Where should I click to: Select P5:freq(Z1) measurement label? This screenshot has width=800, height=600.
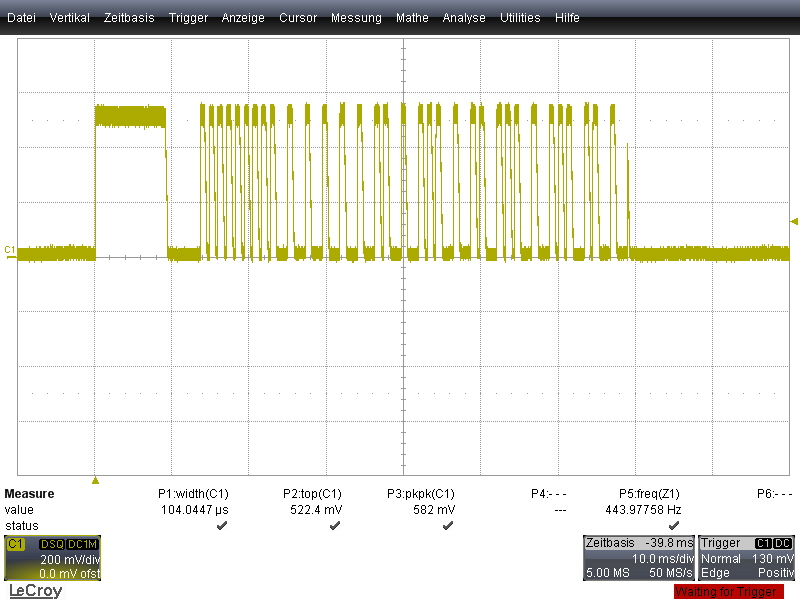tap(649, 494)
